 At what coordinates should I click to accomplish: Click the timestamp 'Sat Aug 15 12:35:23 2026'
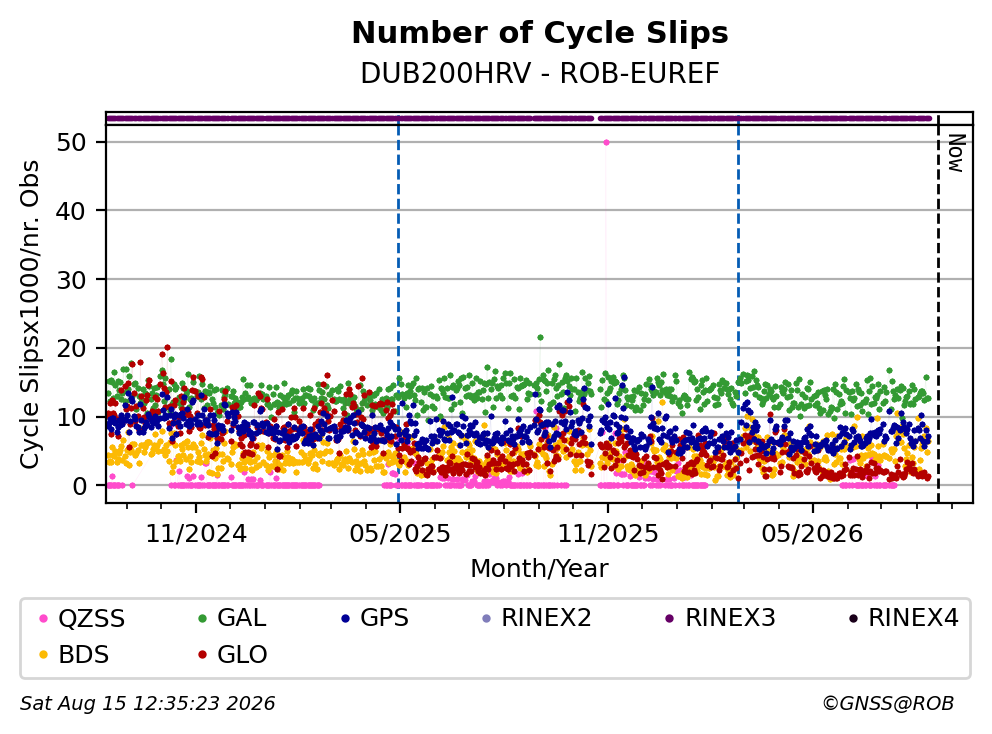click(x=148, y=704)
